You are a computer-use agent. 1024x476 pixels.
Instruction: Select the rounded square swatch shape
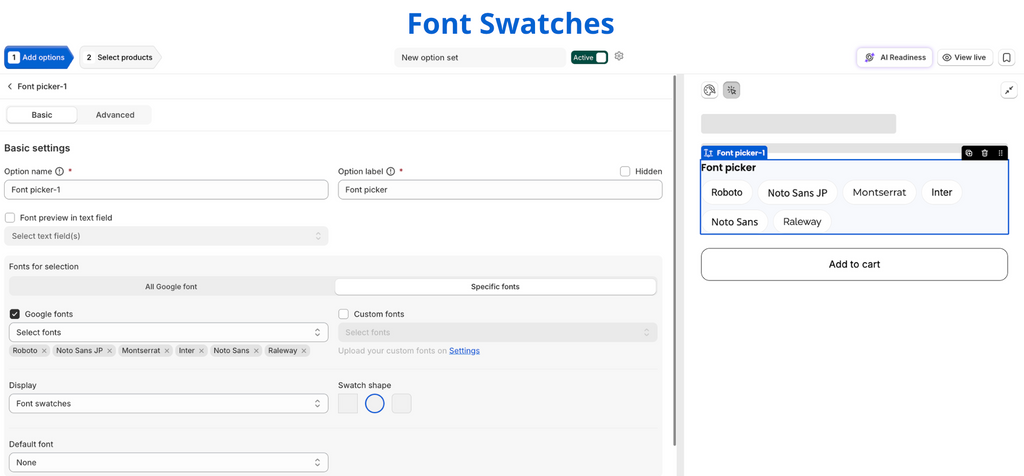402,404
